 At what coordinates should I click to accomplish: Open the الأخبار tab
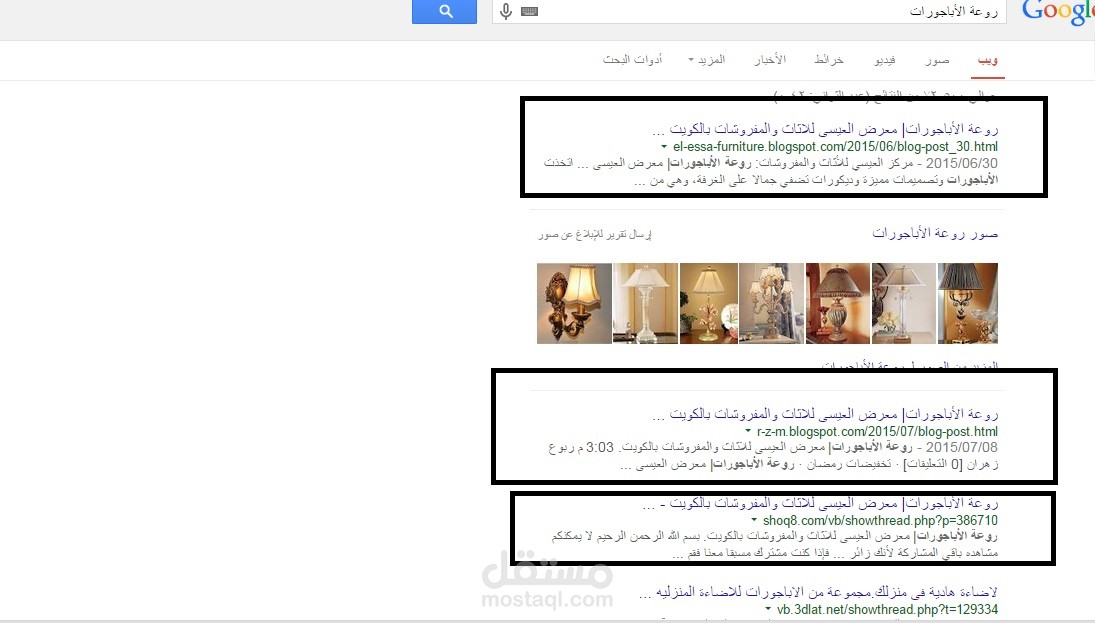[x=770, y=60]
